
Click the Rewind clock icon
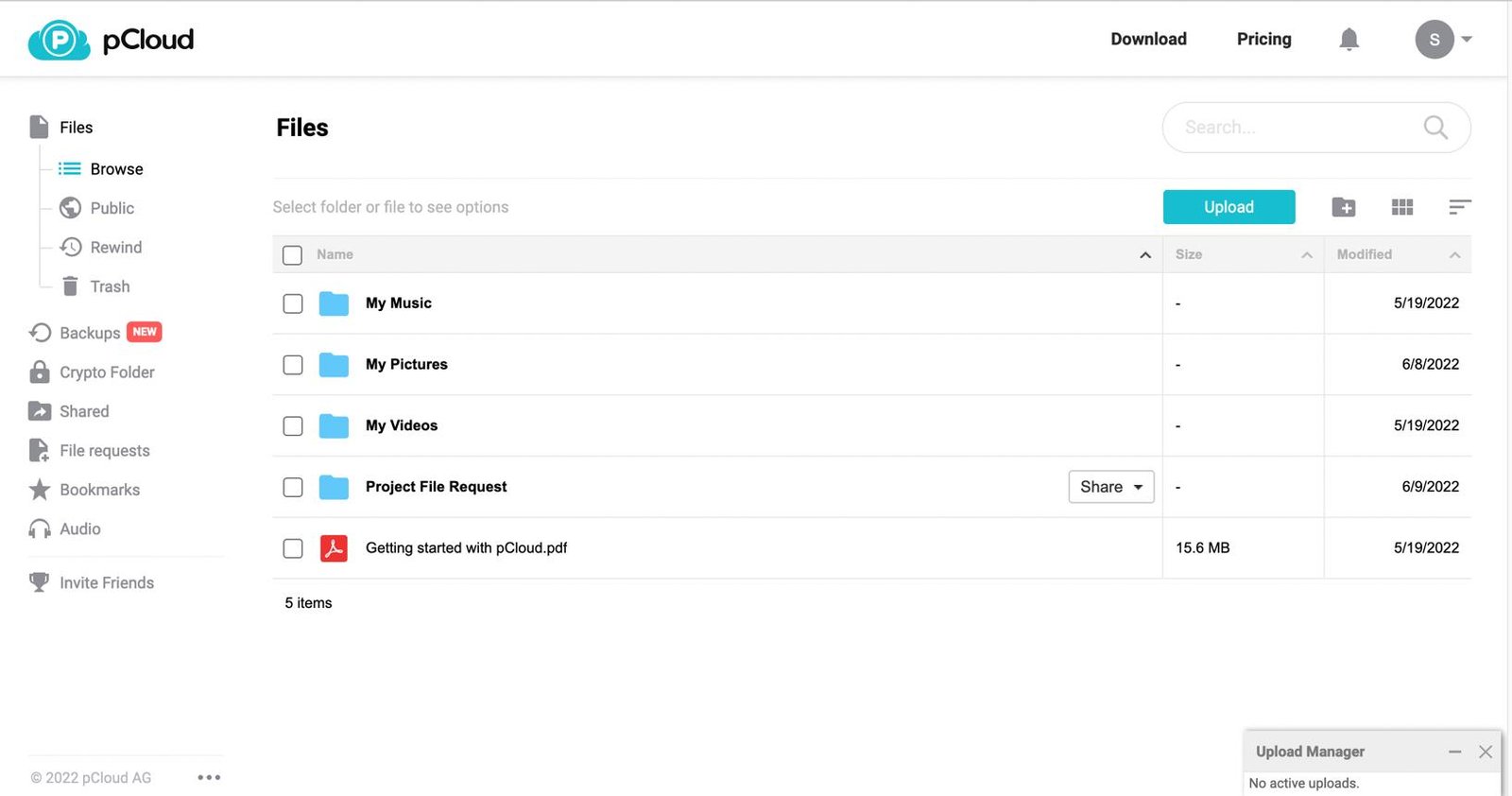(x=70, y=247)
